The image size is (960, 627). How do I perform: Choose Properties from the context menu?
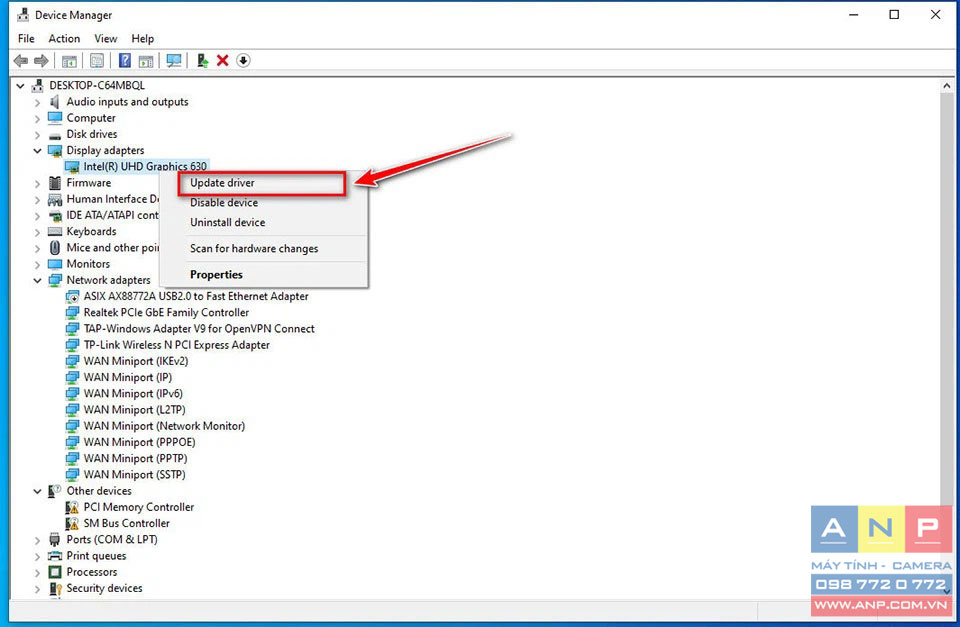tap(263, 275)
